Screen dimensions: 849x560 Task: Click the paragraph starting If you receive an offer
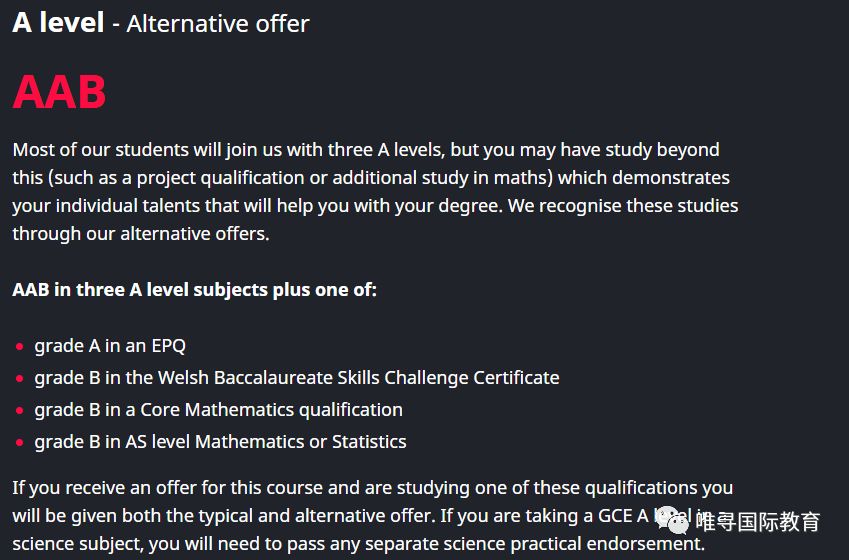pyautogui.click(x=373, y=515)
